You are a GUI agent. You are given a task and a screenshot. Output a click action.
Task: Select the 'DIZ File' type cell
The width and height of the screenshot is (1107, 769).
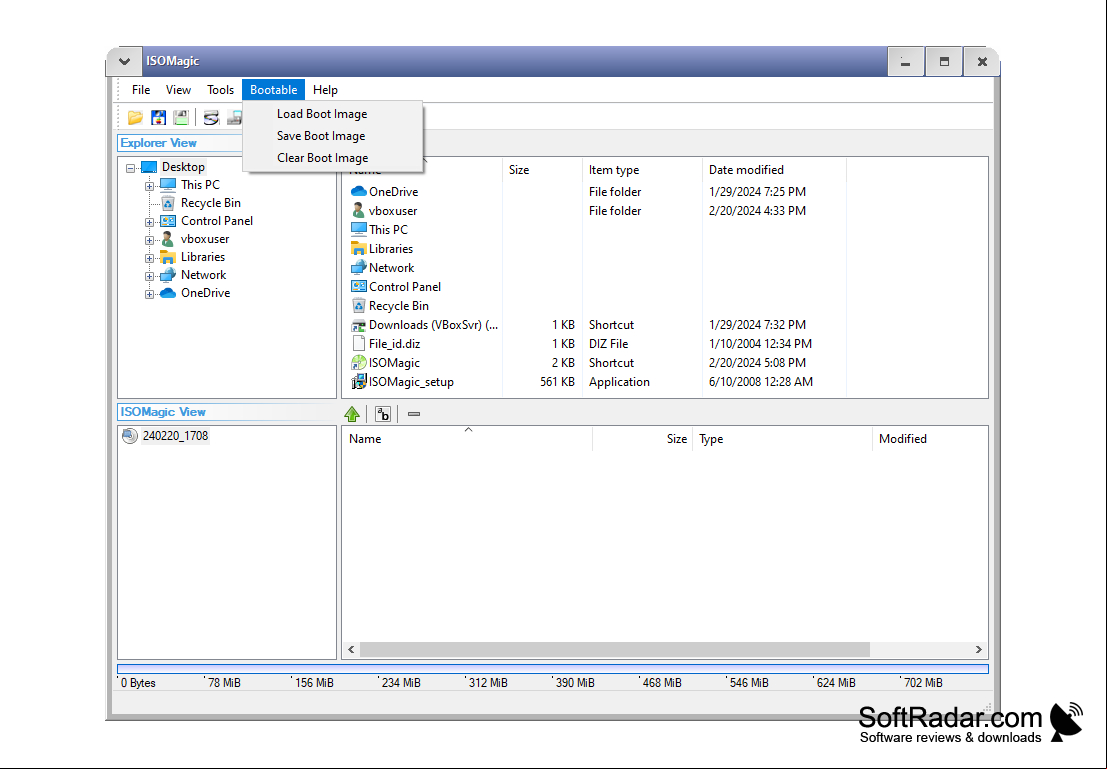(x=608, y=344)
